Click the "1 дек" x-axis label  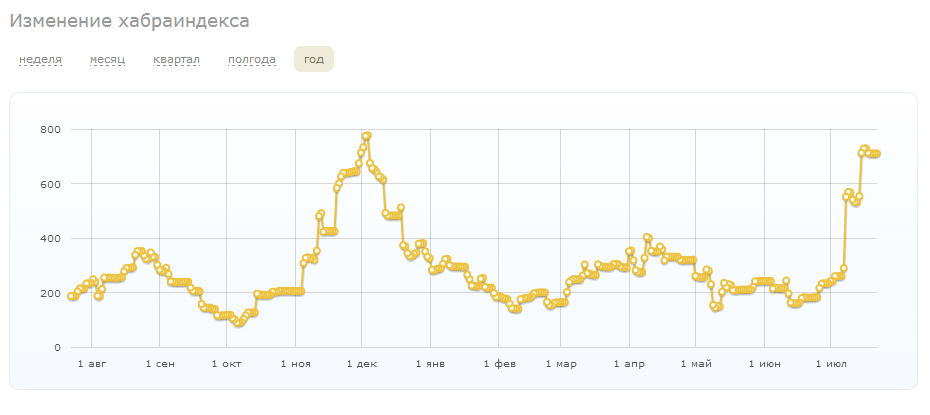(361, 364)
